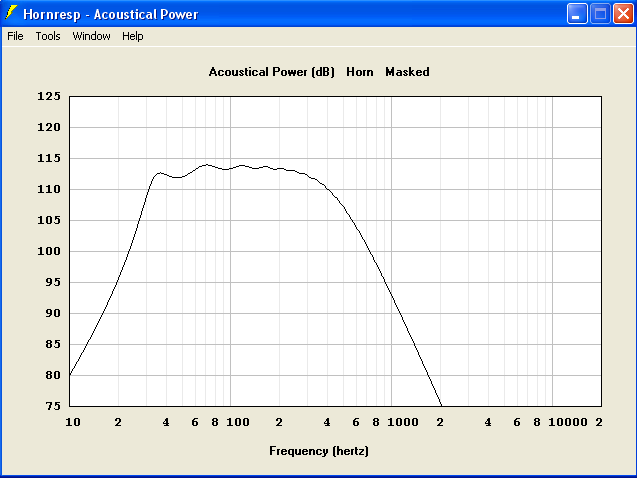Click the curve where it crosses 1000 Hz

392,294
